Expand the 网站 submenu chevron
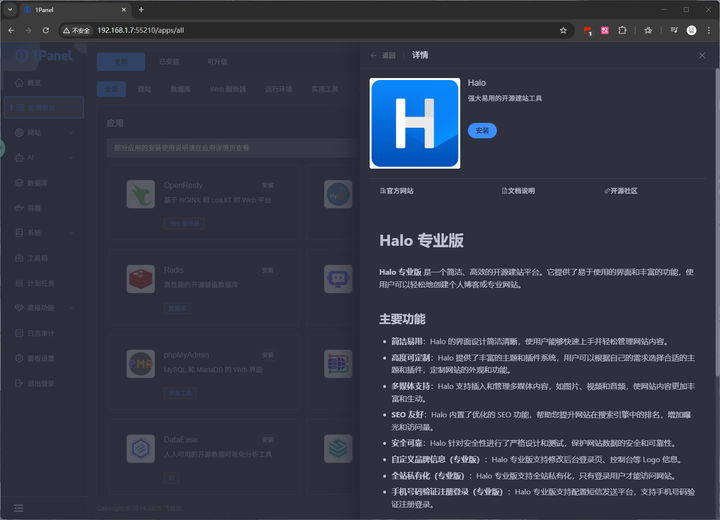 click(72, 133)
